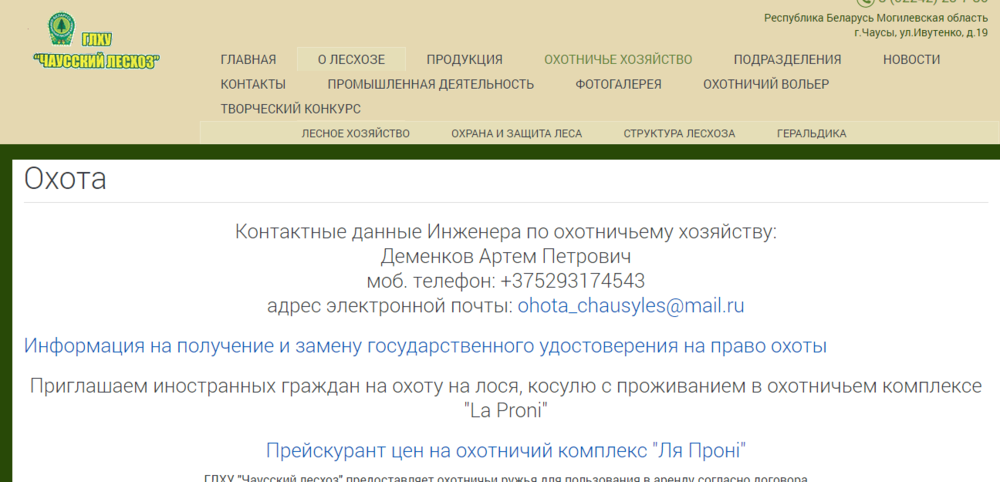Choose Охрана и защита леса submenu
The height and width of the screenshot is (482, 1000).
(x=516, y=133)
